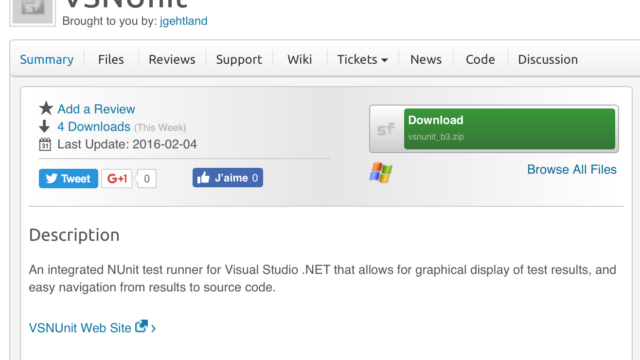The height and width of the screenshot is (360, 640).
Task: Visit the VSNUnit Web Site link
Action: click(80, 328)
